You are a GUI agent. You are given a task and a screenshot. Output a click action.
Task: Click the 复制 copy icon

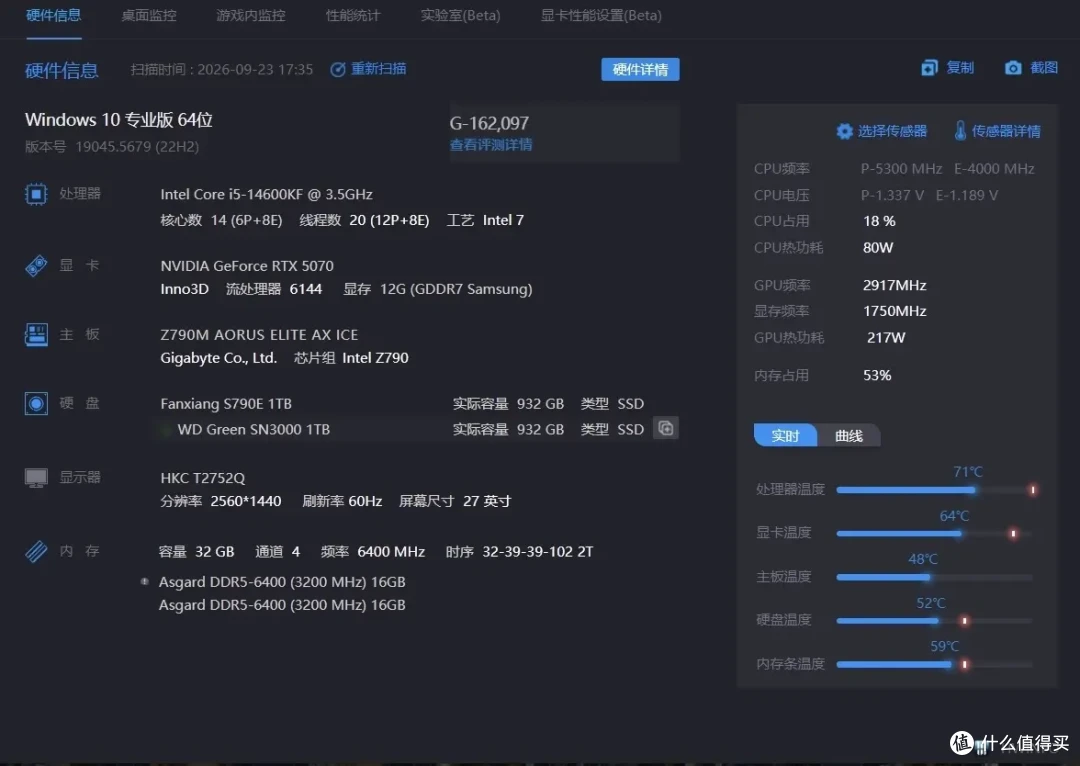pos(929,68)
